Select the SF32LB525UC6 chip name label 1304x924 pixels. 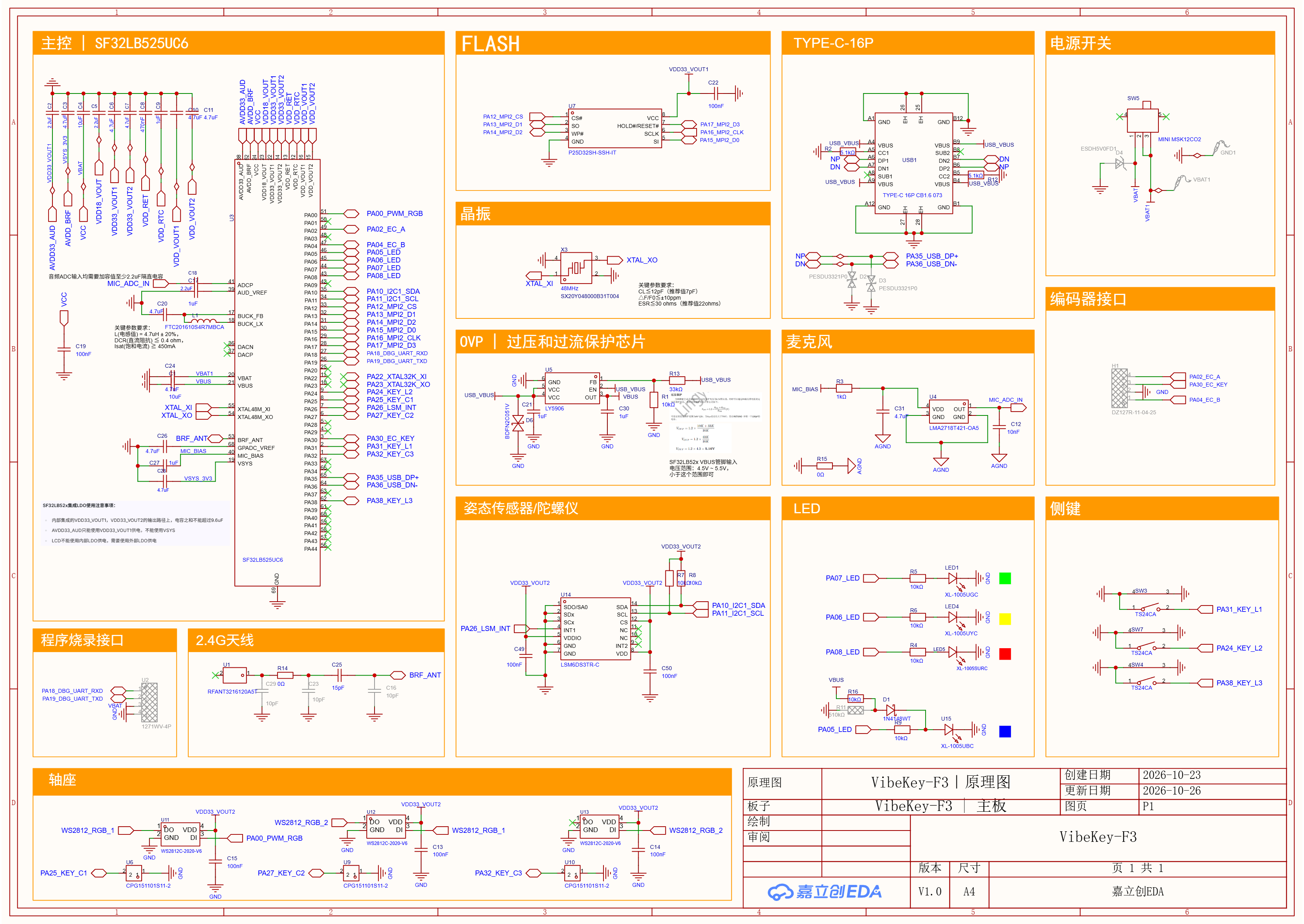(x=262, y=560)
